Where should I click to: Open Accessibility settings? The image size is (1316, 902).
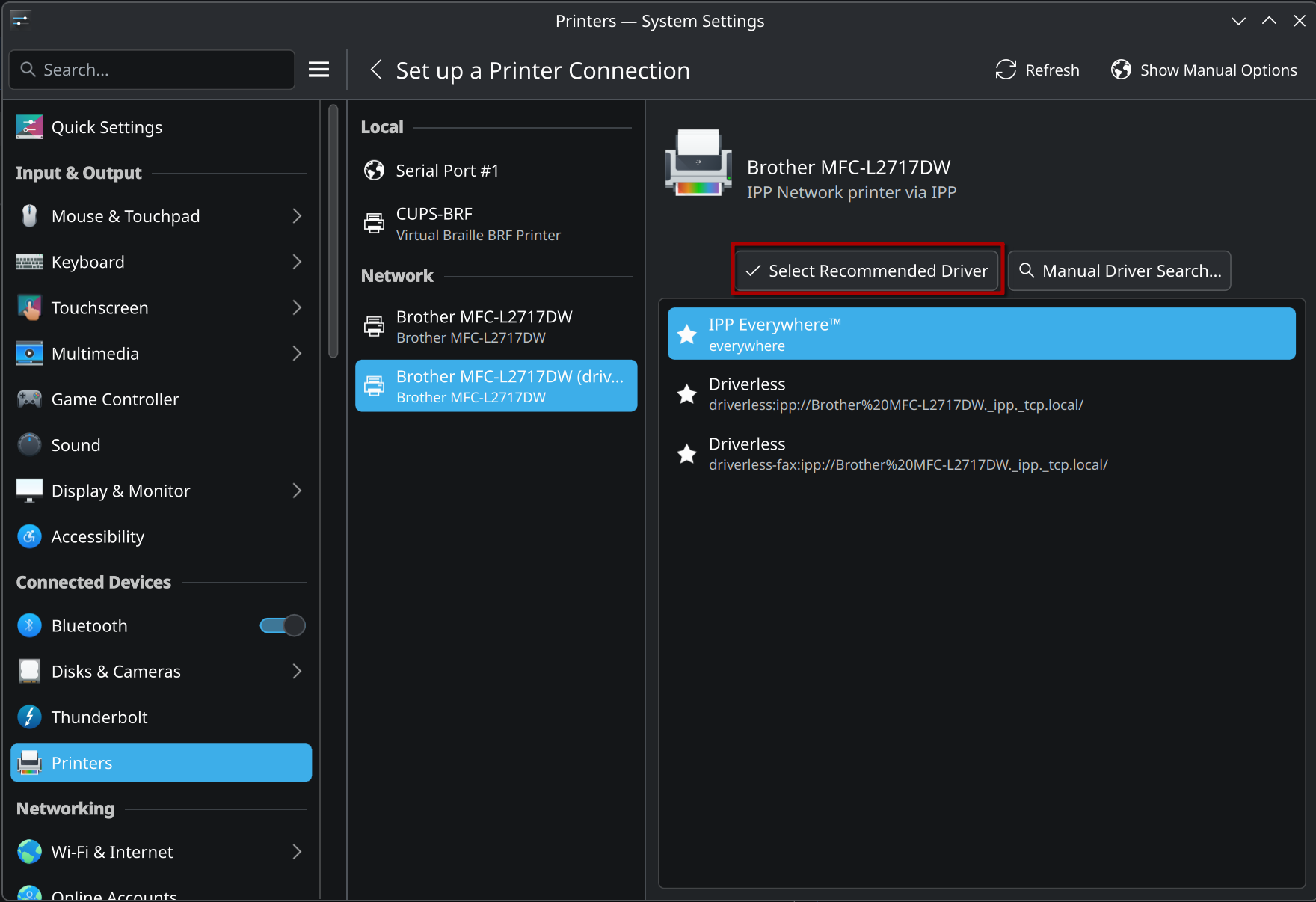(x=98, y=537)
